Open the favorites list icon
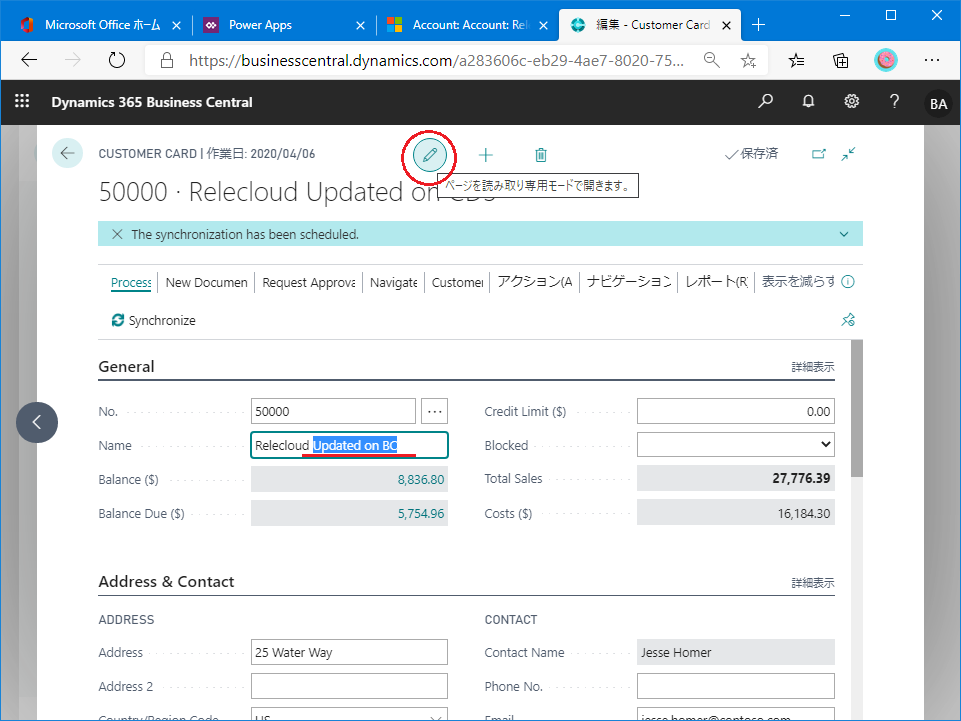This screenshot has height=721, width=961. (796, 60)
